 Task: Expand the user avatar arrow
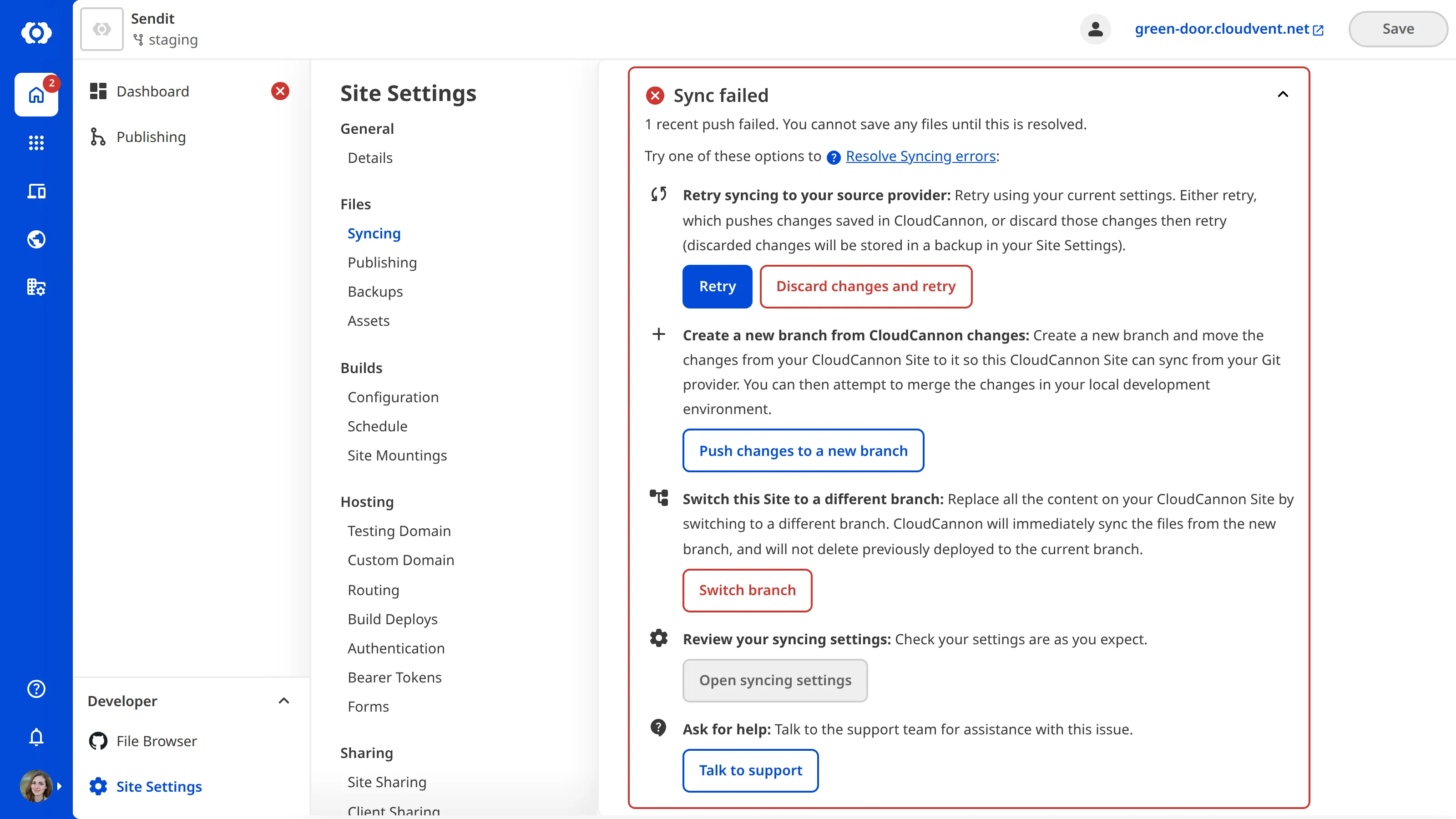[x=59, y=786]
